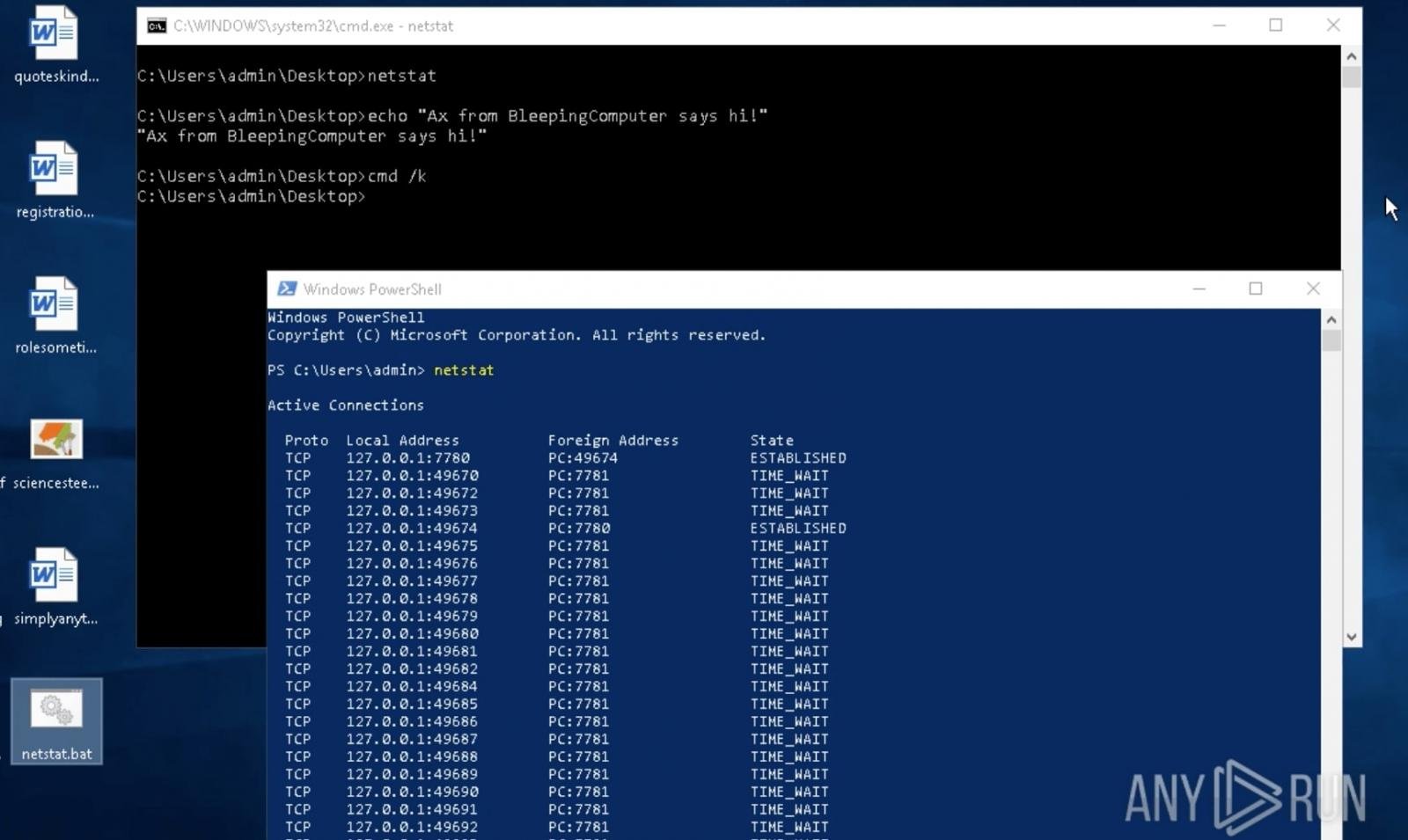Close the Windows PowerShell window

pyautogui.click(x=1313, y=289)
